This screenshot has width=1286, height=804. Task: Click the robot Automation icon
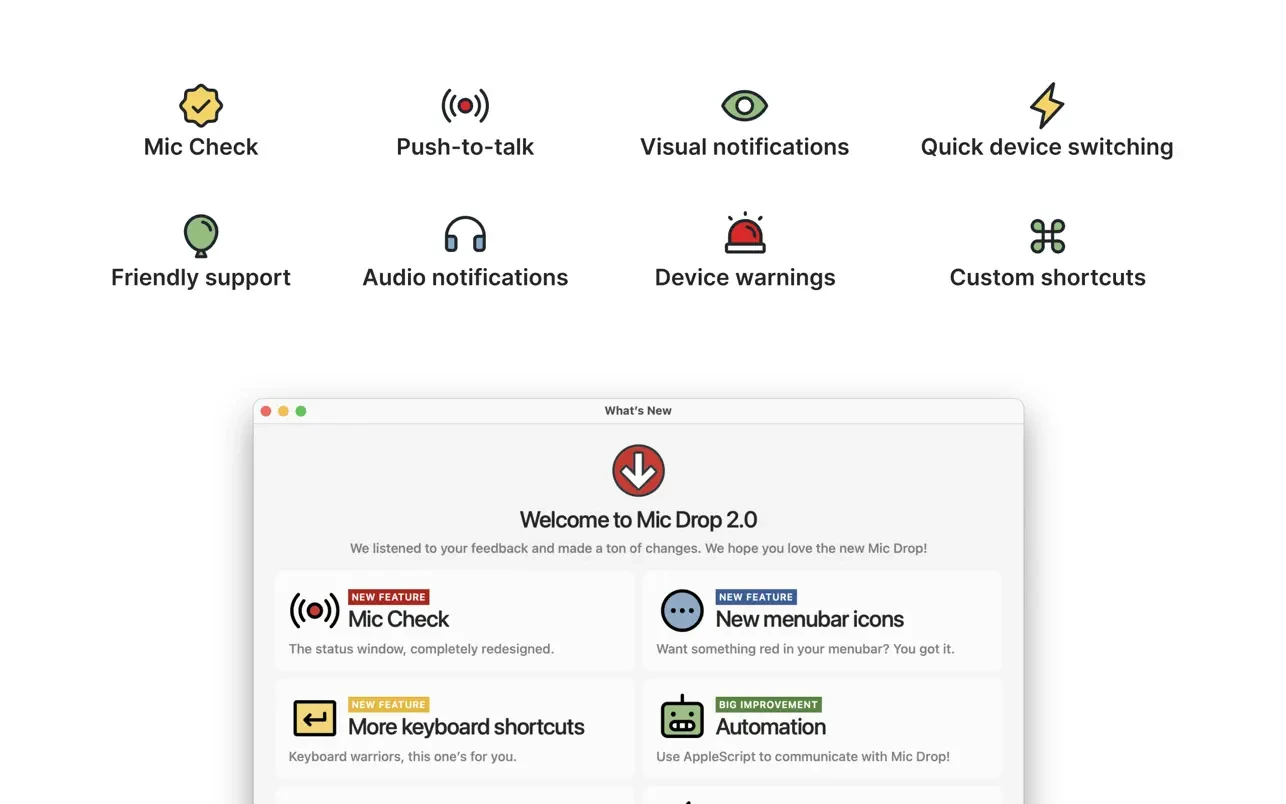coord(682,717)
